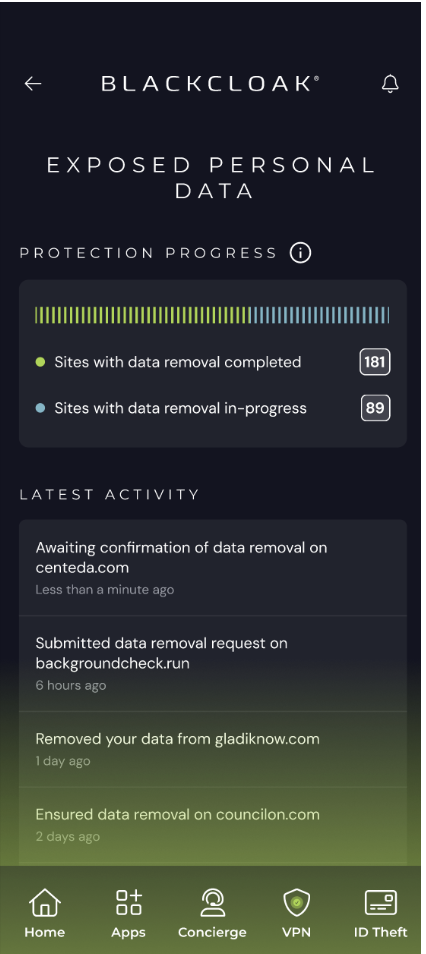Tap the Concierge headset icon
This screenshot has height=954, width=426.
coord(212,903)
